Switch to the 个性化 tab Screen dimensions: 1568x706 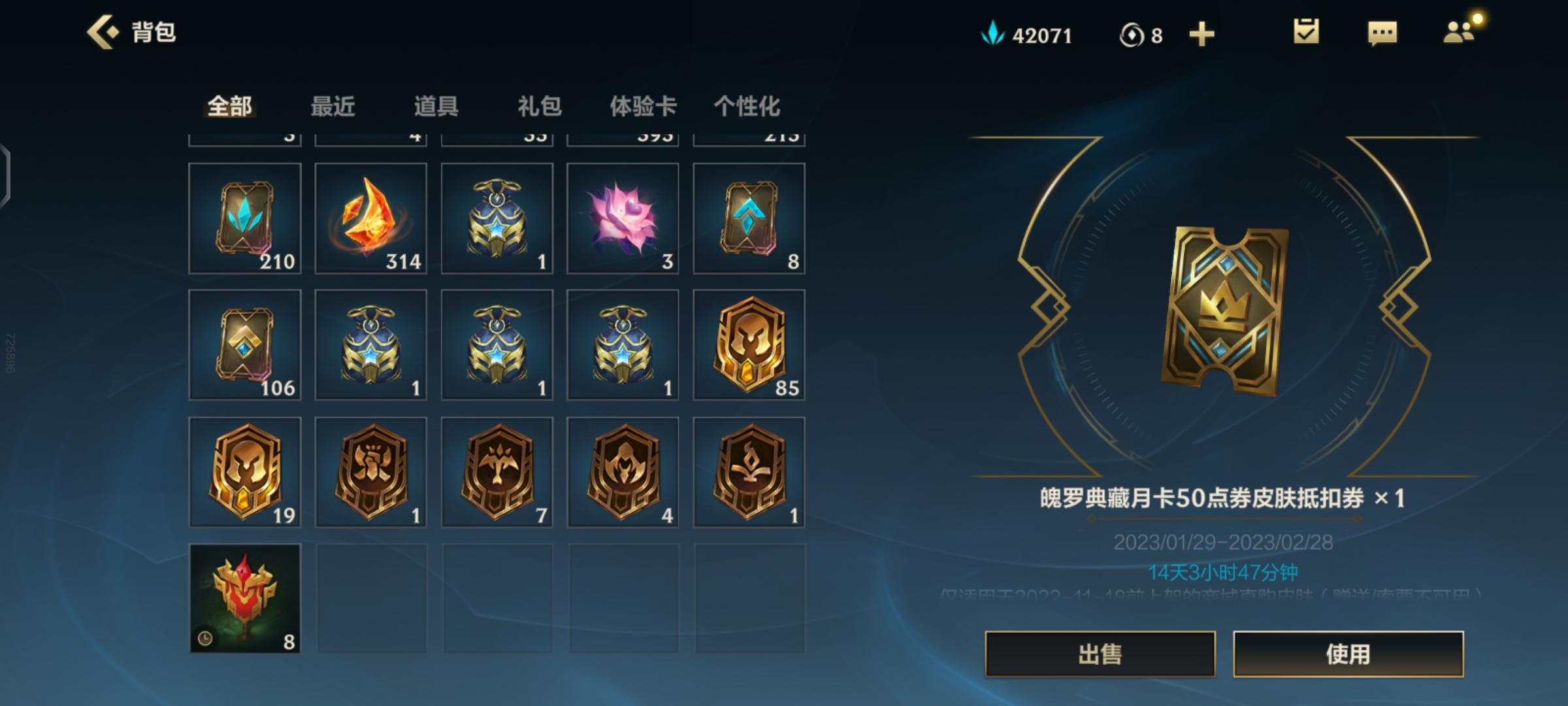click(x=747, y=106)
